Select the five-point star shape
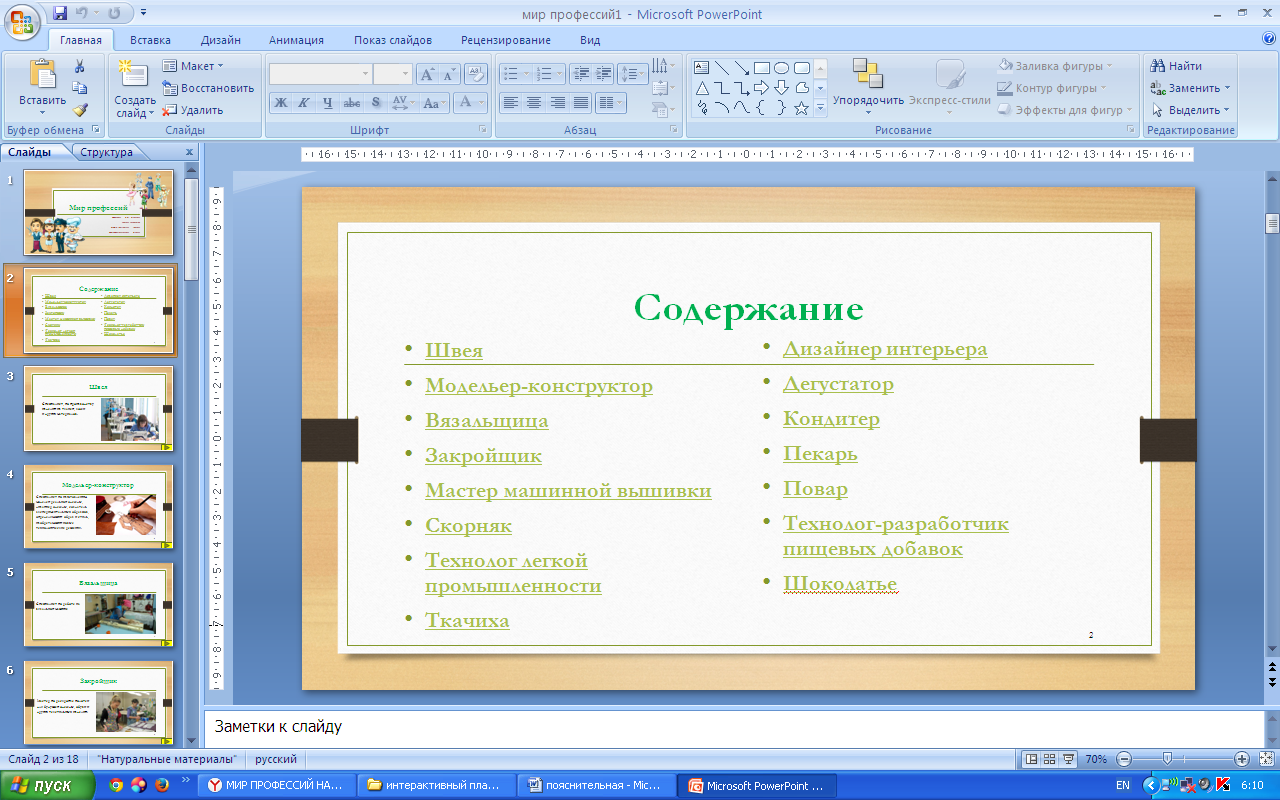Image resolution: width=1280 pixels, height=800 pixels. tap(801, 108)
